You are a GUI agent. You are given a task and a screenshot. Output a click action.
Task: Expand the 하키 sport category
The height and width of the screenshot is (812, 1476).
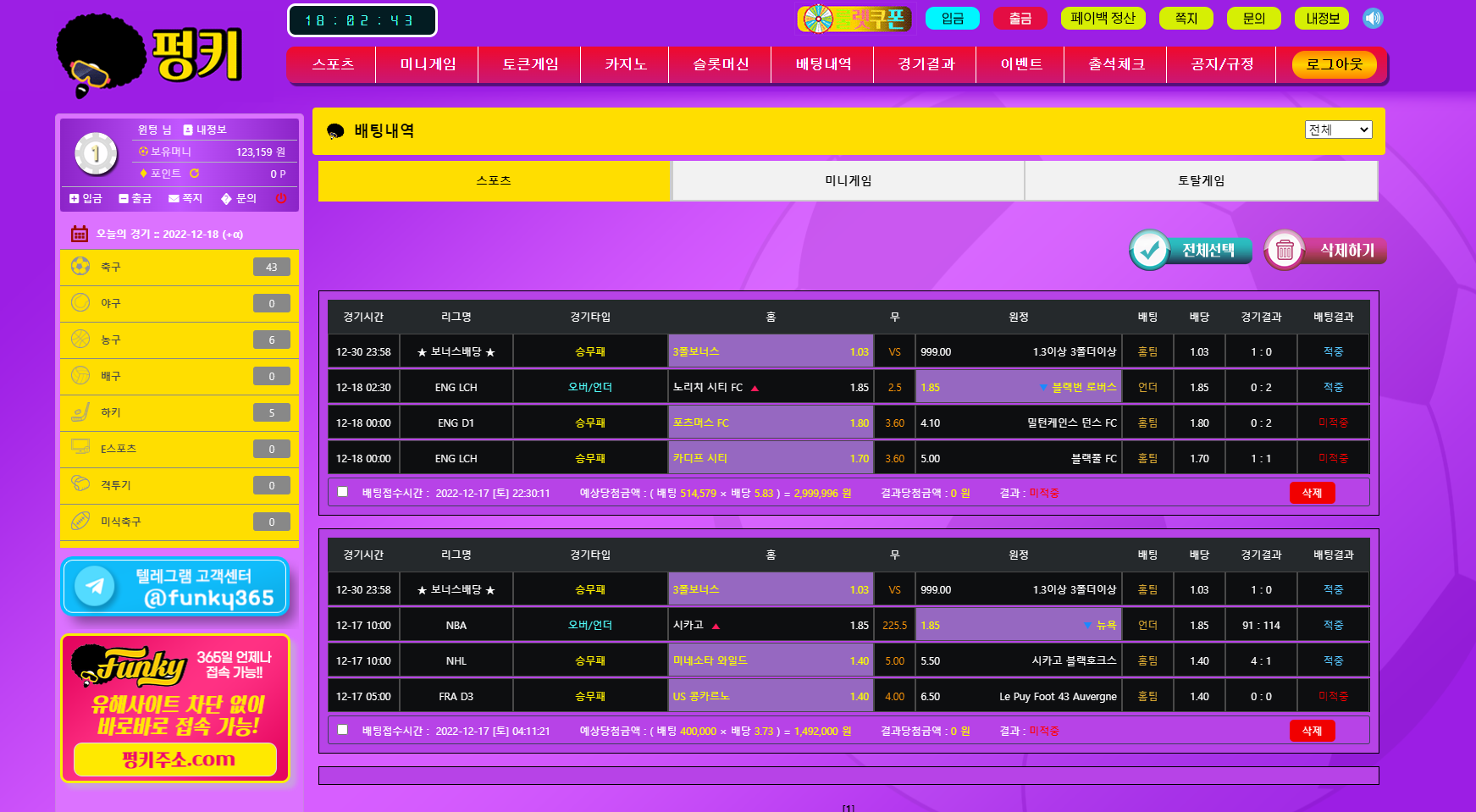179,412
